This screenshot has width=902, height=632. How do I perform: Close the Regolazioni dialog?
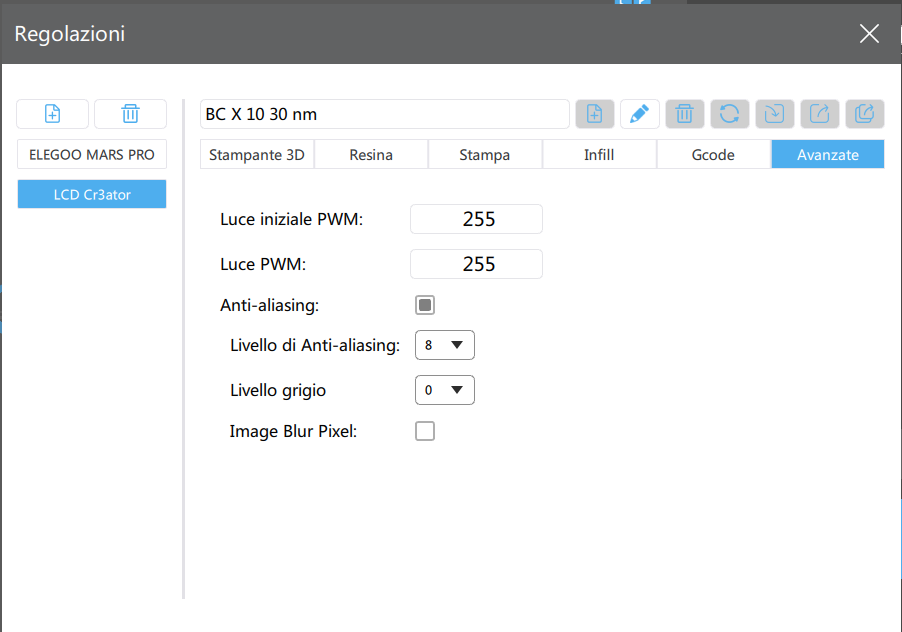[x=869, y=33]
